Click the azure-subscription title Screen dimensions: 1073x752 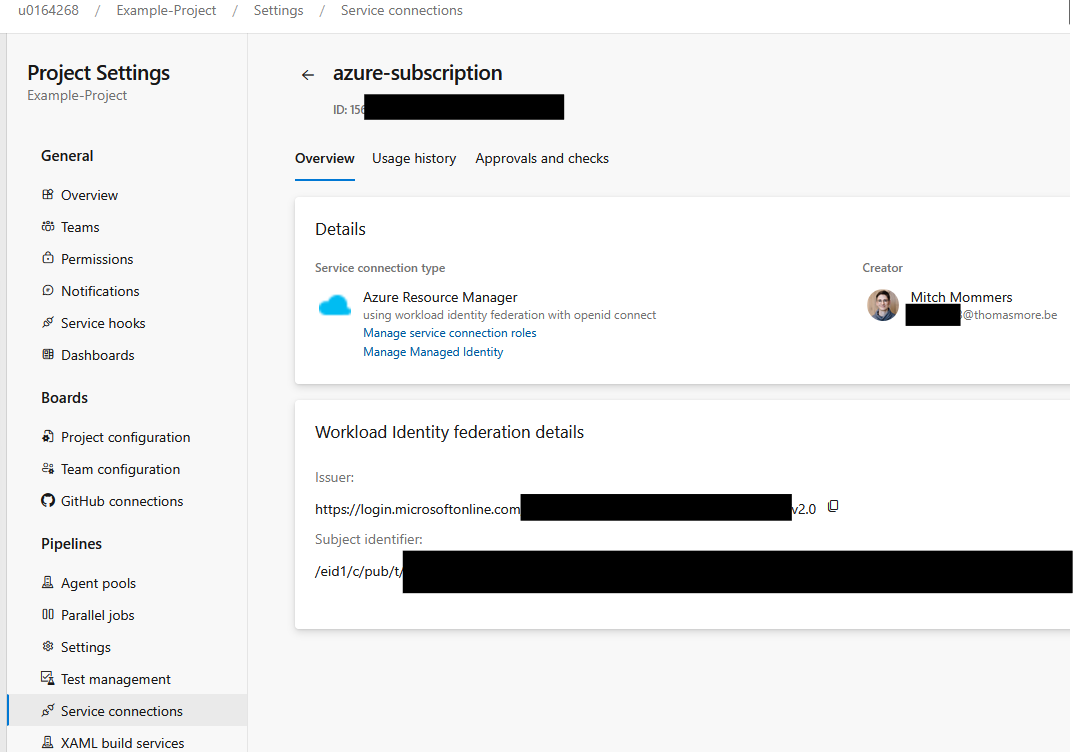417,73
